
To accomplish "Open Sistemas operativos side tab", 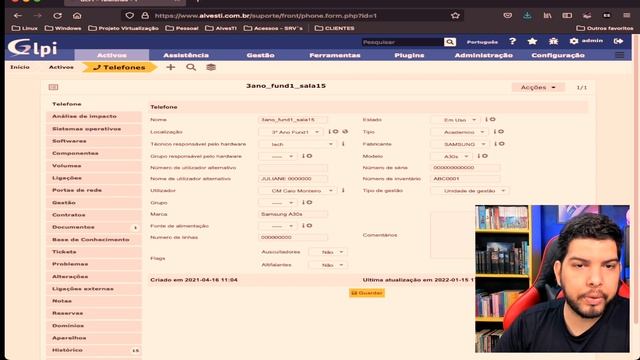I will pos(94,129).
